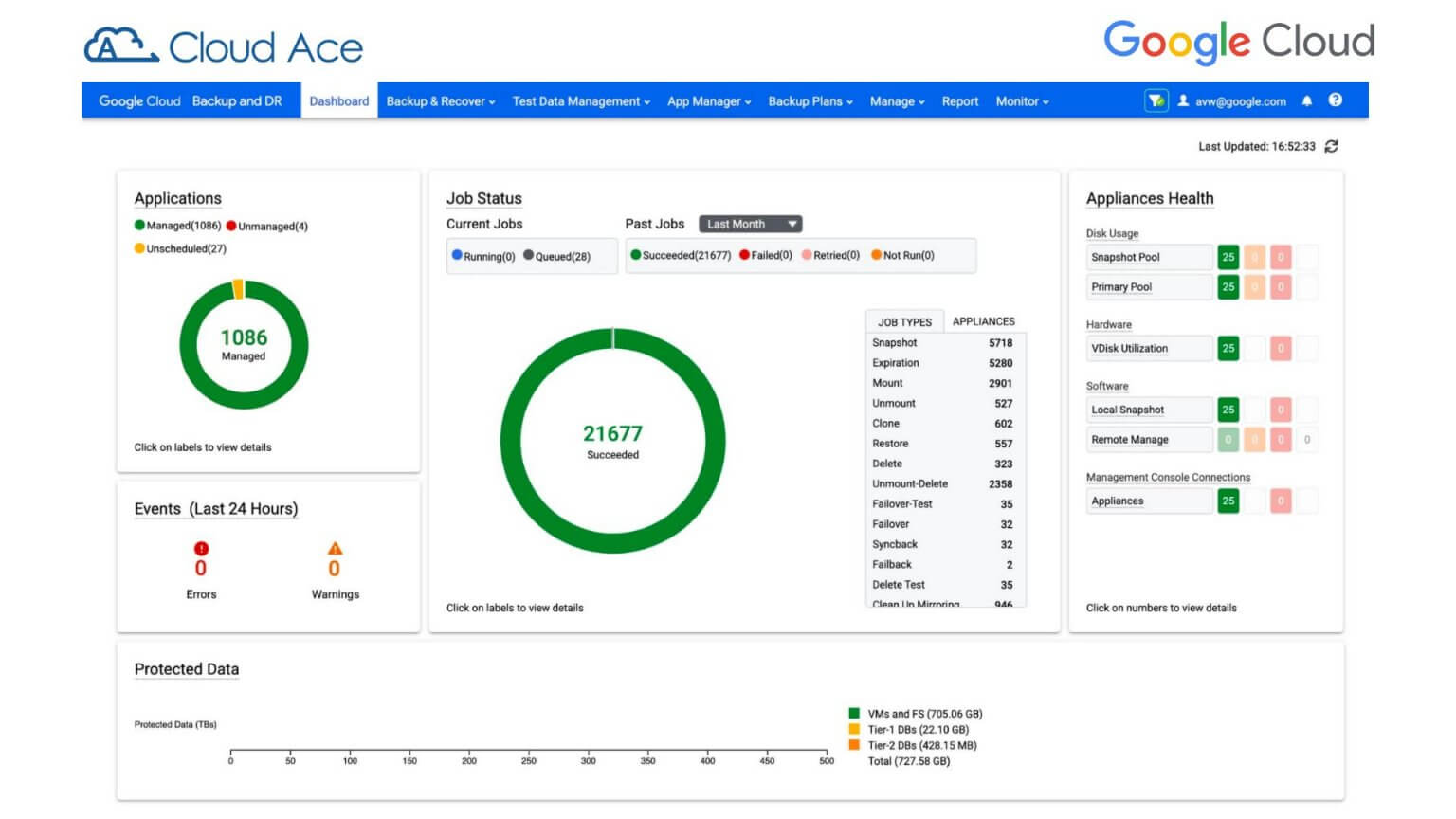Click the green 25 badge next to Local Snapshot
This screenshot has height=819, width=1456.
[1228, 409]
